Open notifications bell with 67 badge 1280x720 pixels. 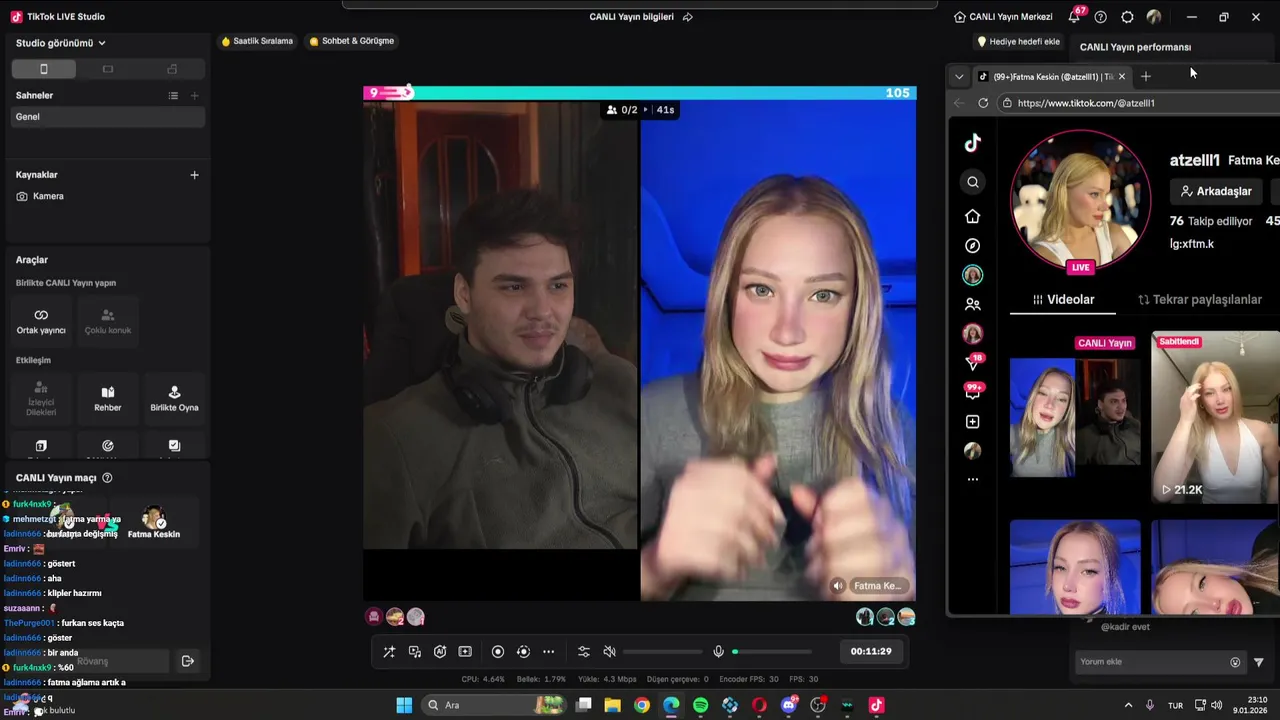[1075, 16]
